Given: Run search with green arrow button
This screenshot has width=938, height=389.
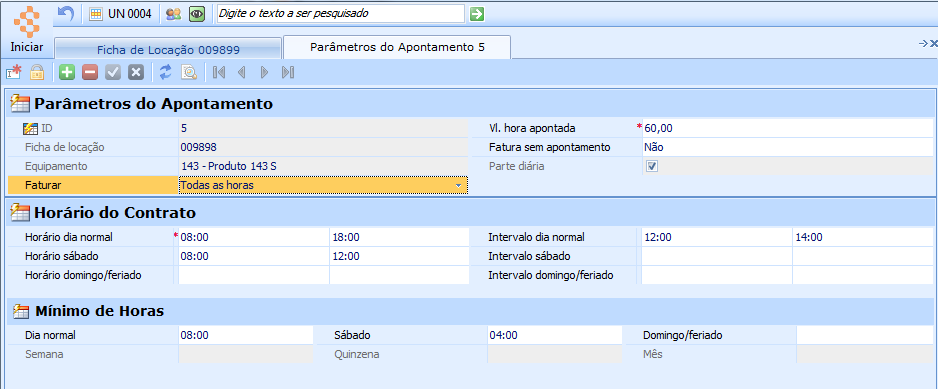Looking at the screenshot, I should click(x=477, y=14).
